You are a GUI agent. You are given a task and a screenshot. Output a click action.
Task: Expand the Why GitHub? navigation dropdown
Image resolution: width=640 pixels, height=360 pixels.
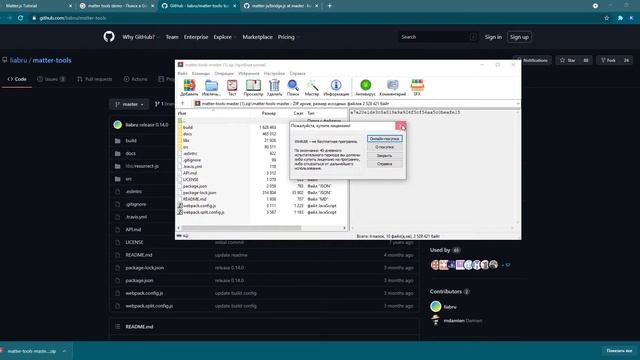click(x=140, y=37)
